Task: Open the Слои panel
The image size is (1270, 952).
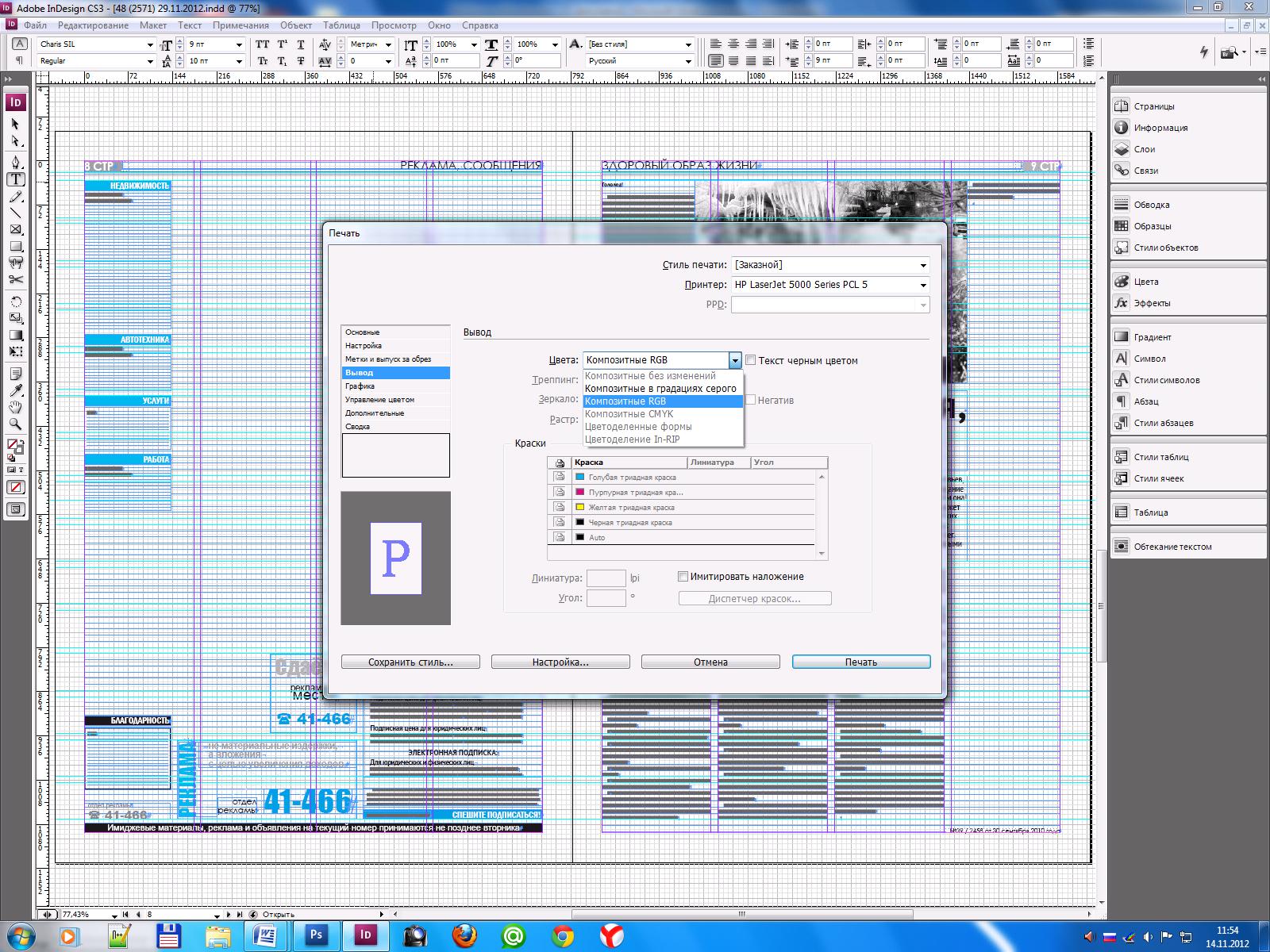Action: pos(1144,149)
